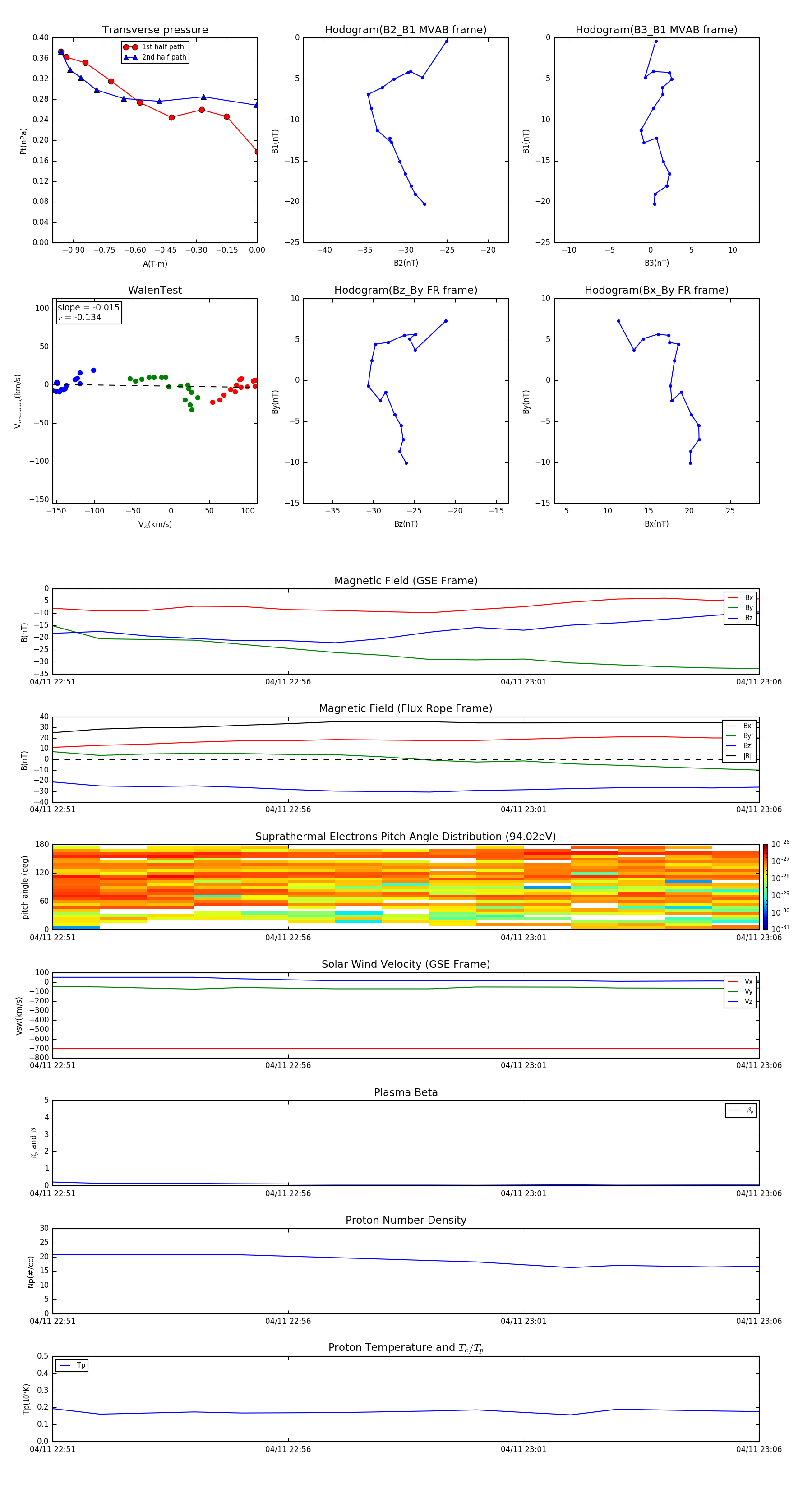
Task: Click the 'WalenTest' plot title
Action: (155, 290)
